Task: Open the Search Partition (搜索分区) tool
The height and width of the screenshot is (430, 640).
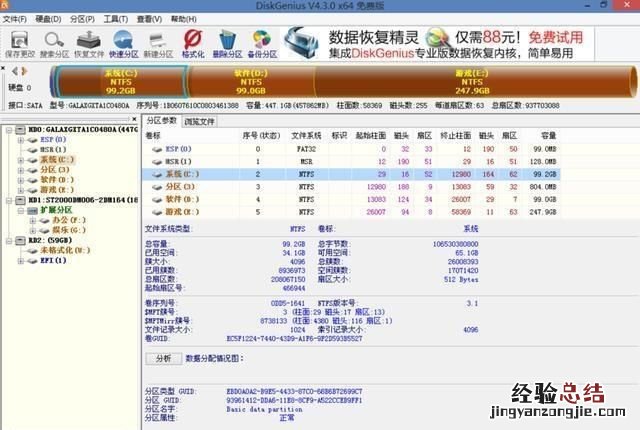Action: [54, 44]
